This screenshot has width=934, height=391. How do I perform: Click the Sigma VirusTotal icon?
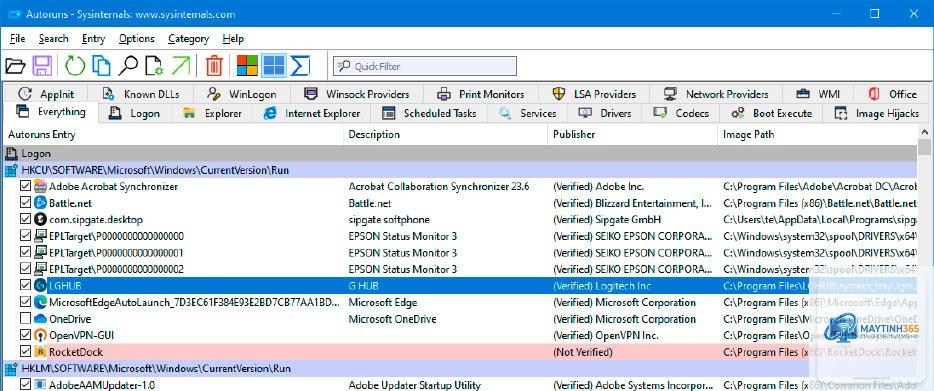[300, 66]
